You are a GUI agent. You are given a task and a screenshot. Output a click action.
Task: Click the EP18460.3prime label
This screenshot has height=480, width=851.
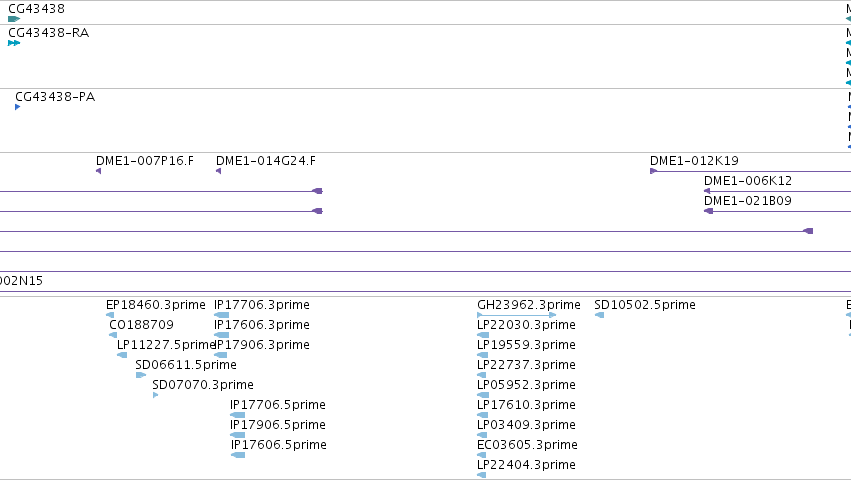click(x=156, y=305)
